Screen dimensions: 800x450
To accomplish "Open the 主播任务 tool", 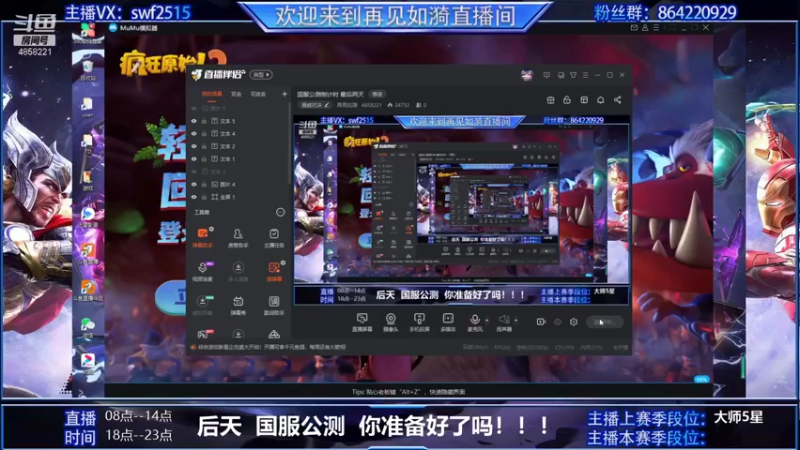I will pos(274,238).
